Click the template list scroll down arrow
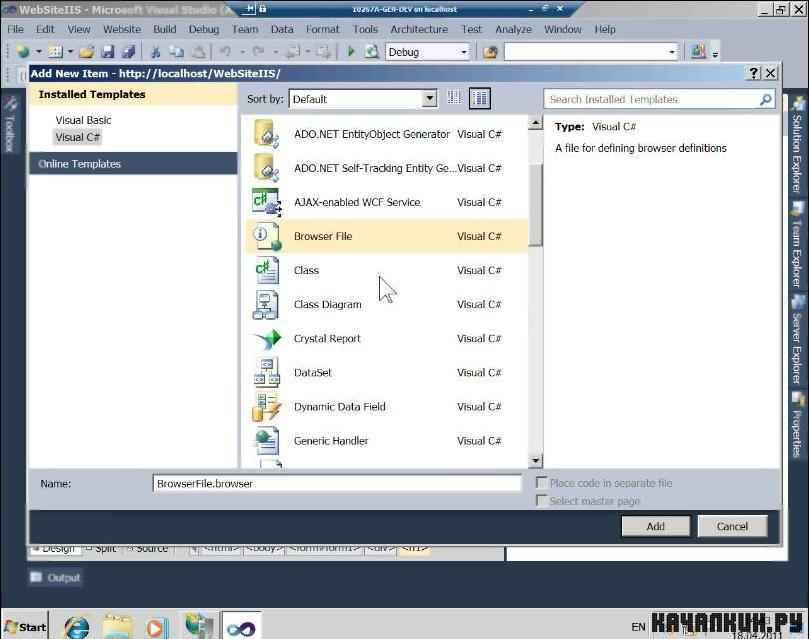This screenshot has height=639, width=809. tap(536, 461)
